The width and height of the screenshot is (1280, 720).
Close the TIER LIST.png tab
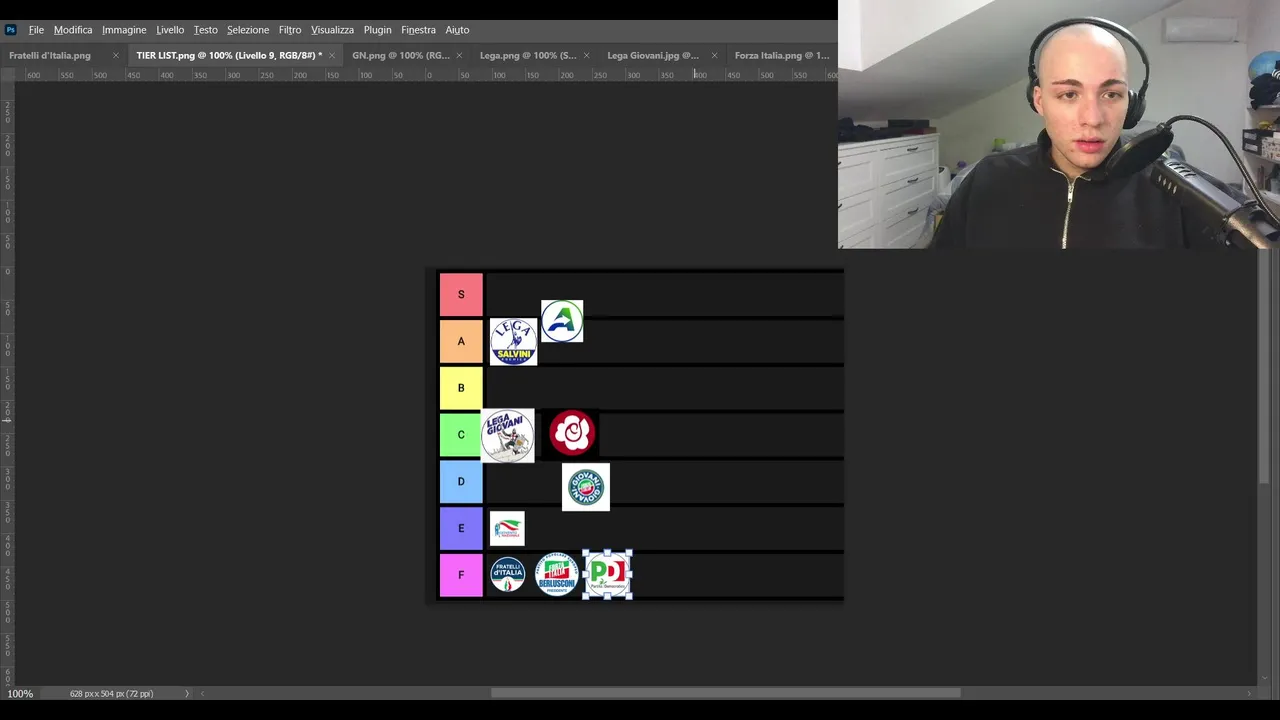332,56
